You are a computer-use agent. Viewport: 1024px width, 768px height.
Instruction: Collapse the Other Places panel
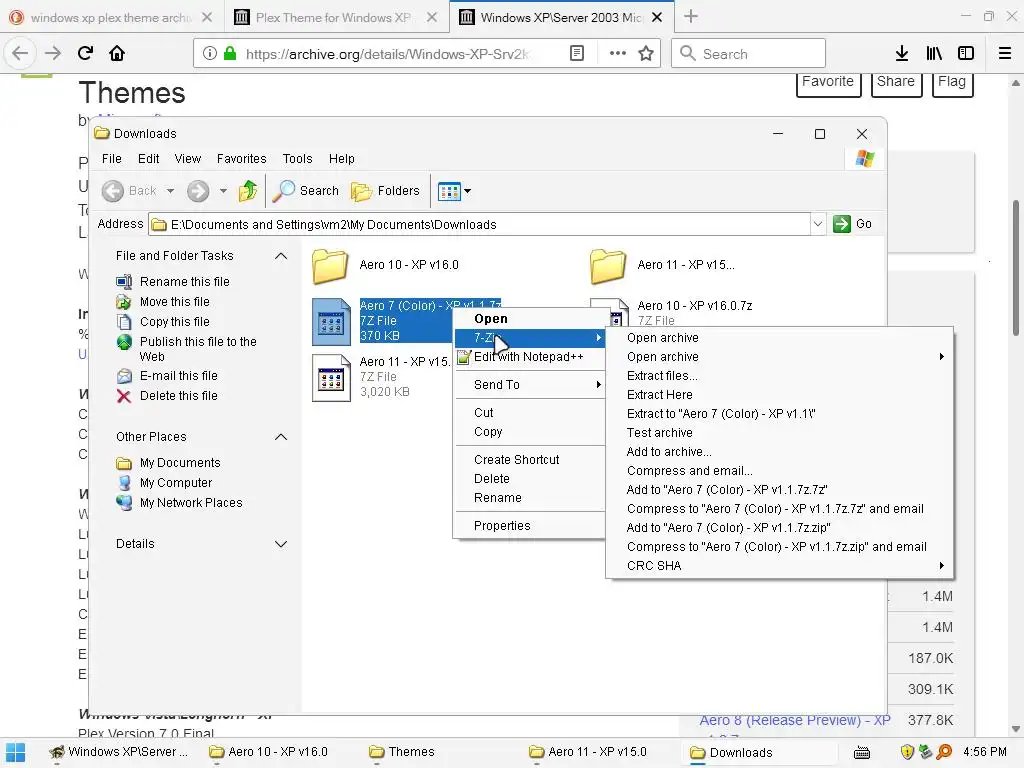click(x=281, y=437)
